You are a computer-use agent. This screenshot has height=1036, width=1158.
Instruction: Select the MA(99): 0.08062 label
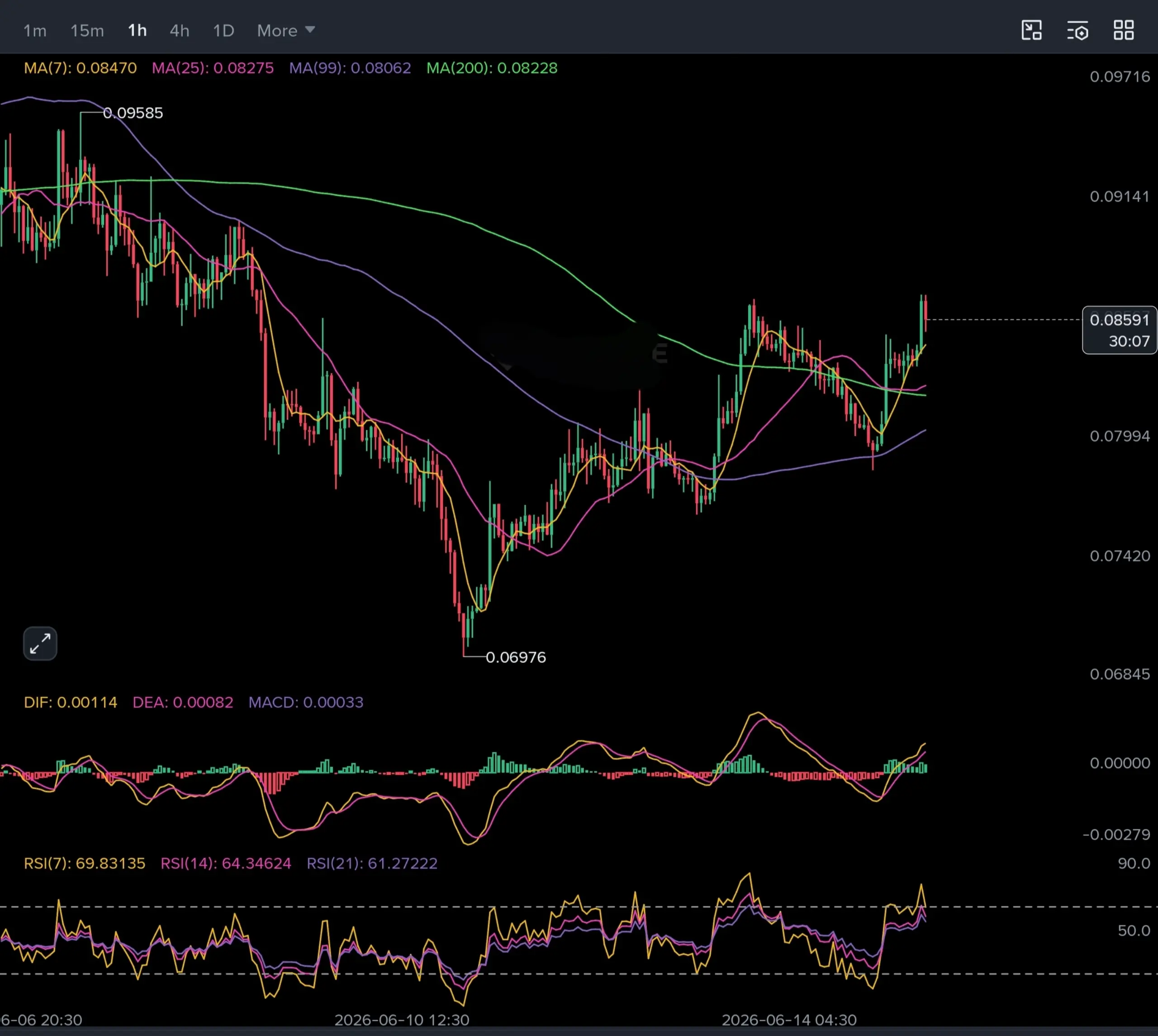(x=350, y=68)
